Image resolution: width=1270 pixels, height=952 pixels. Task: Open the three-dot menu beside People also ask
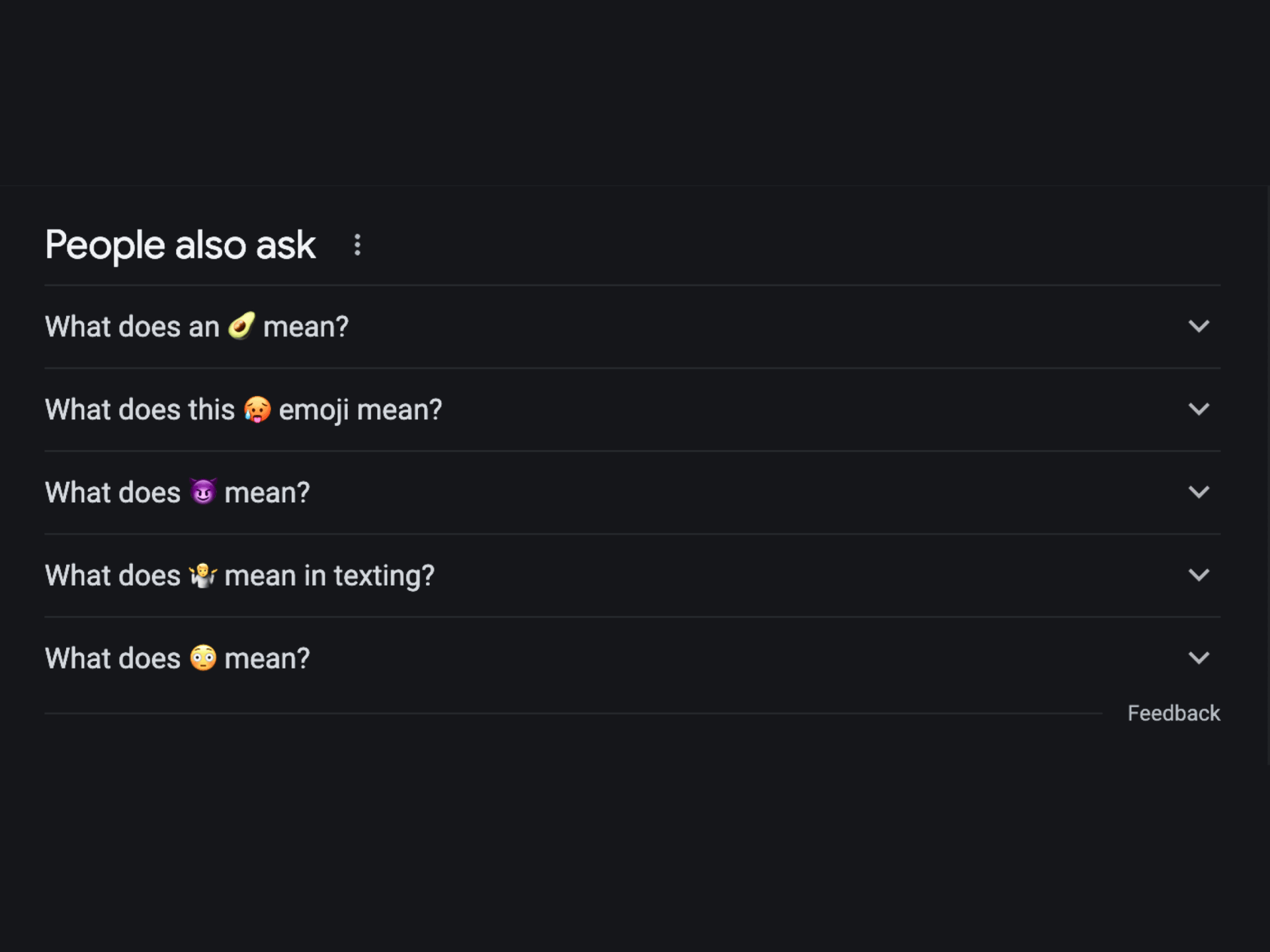coord(357,245)
